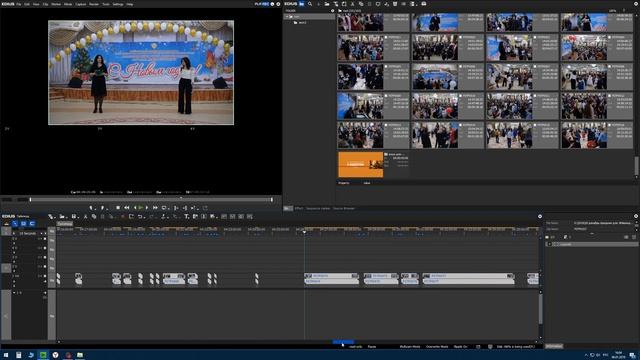Click the Cut scissors icon in the timeline toolbar
Viewport: 640px width, 360px height.
click(85, 216)
